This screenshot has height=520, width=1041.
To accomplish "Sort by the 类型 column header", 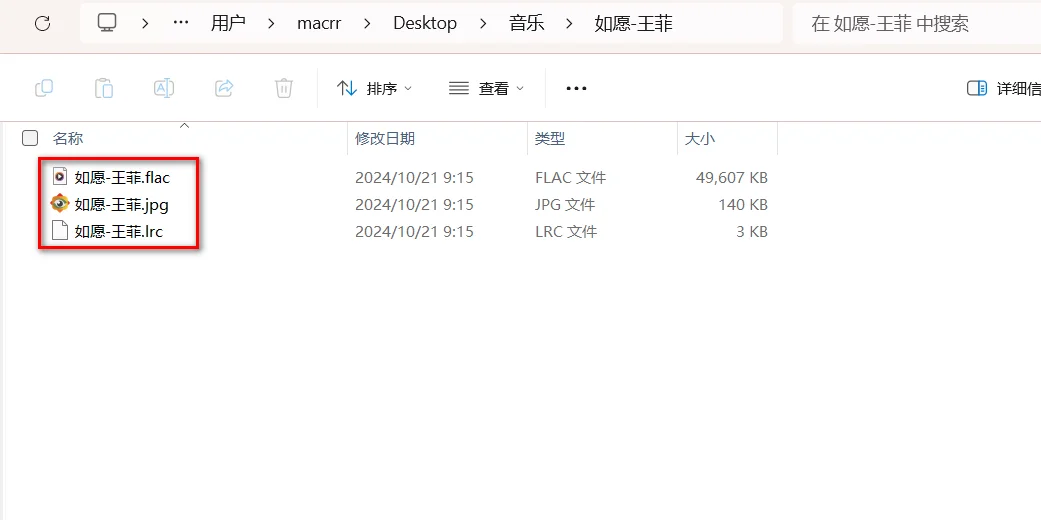I will tap(550, 138).
